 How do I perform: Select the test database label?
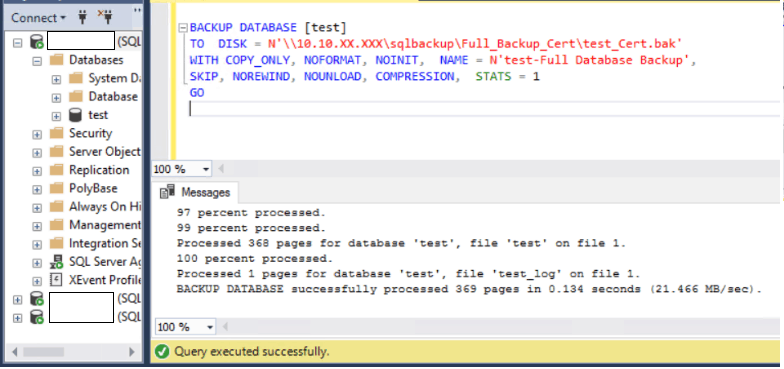click(98, 115)
